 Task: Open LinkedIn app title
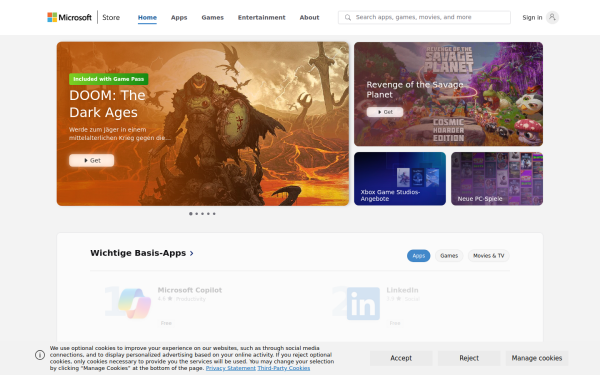[x=402, y=290]
